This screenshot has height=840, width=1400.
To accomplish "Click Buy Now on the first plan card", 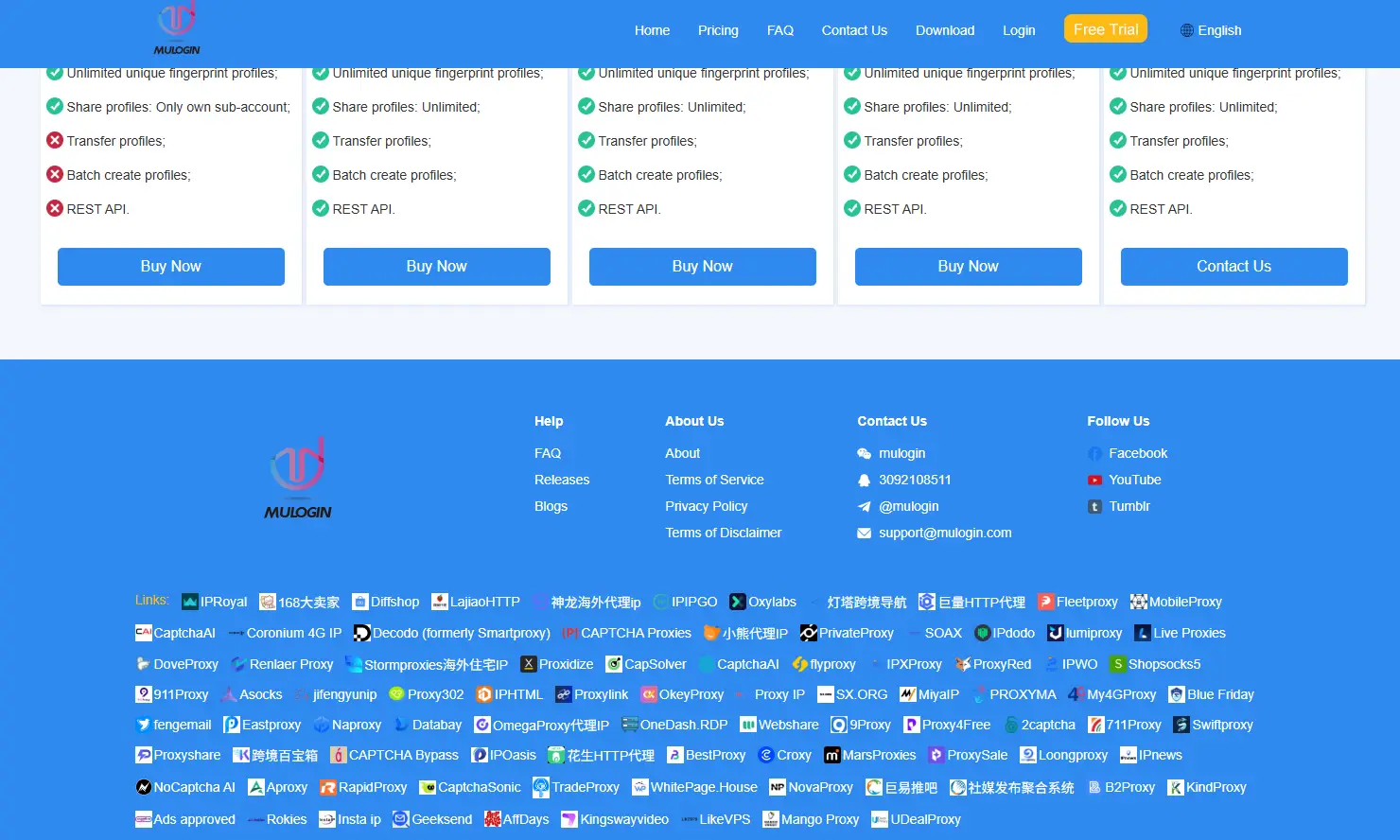I will point(171,267).
